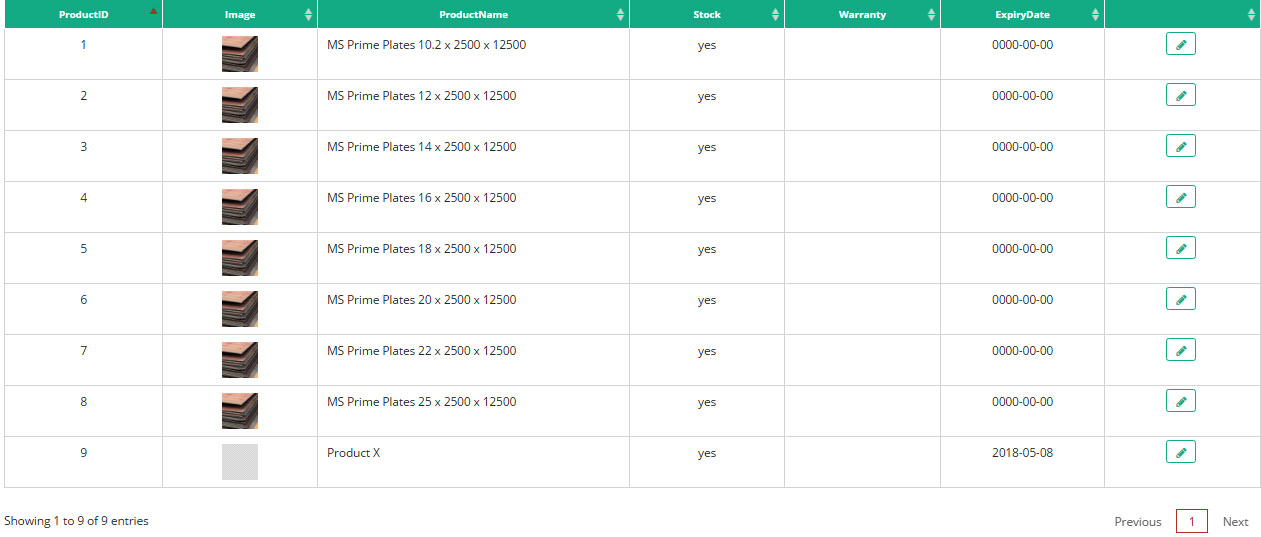
Task: Click edit icon for product 6
Action: pos(1181,299)
